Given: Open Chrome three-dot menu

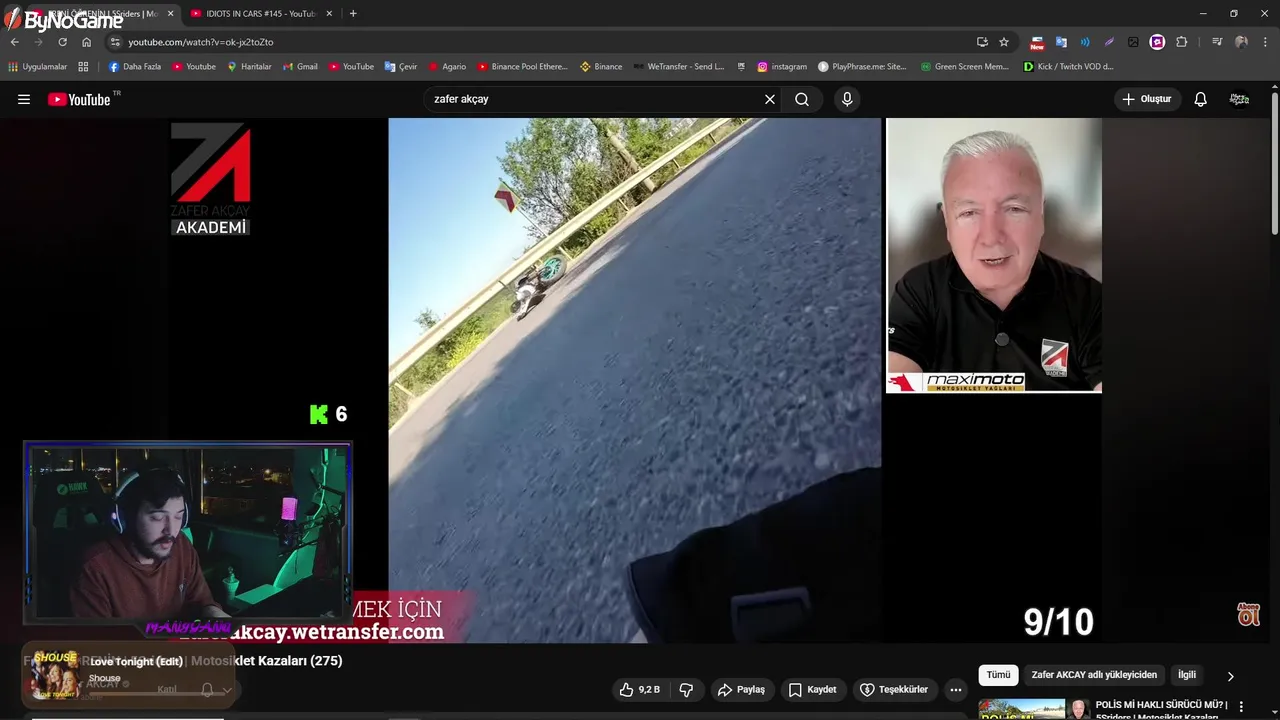Looking at the screenshot, I should click(x=1266, y=42).
